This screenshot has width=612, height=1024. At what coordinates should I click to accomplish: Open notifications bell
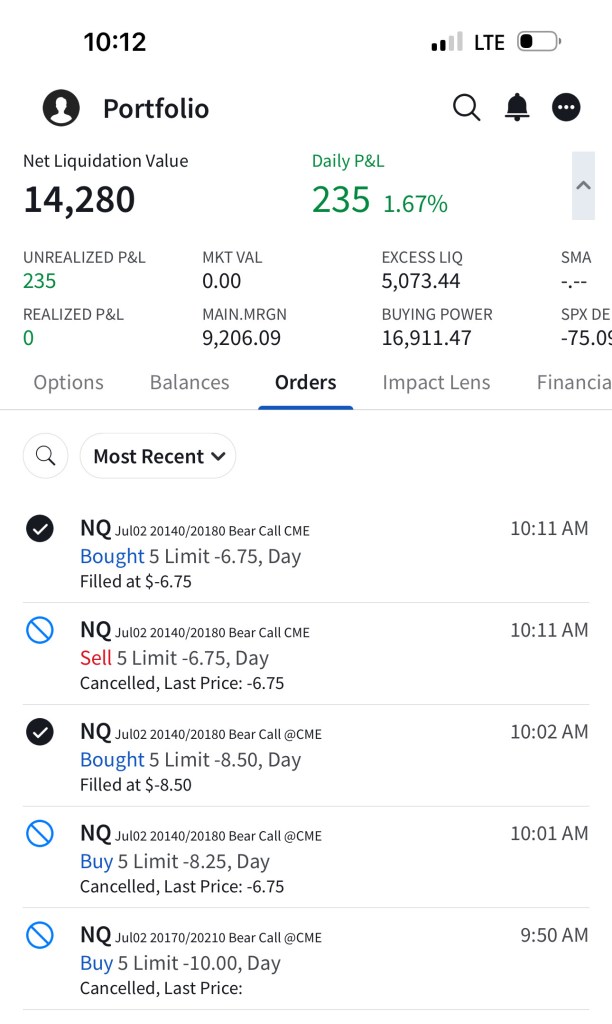pyautogui.click(x=517, y=107)
